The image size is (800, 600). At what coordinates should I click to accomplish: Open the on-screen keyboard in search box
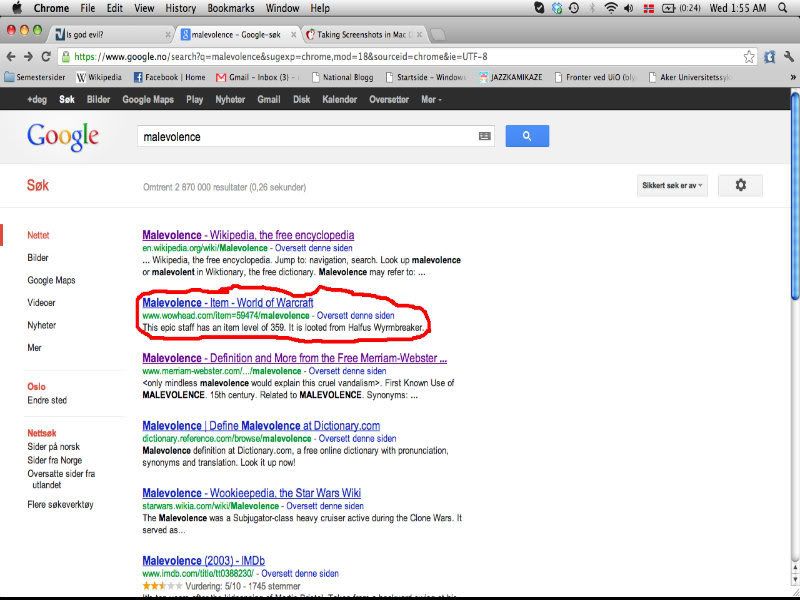pyautogui.click(x=484, y=136)
